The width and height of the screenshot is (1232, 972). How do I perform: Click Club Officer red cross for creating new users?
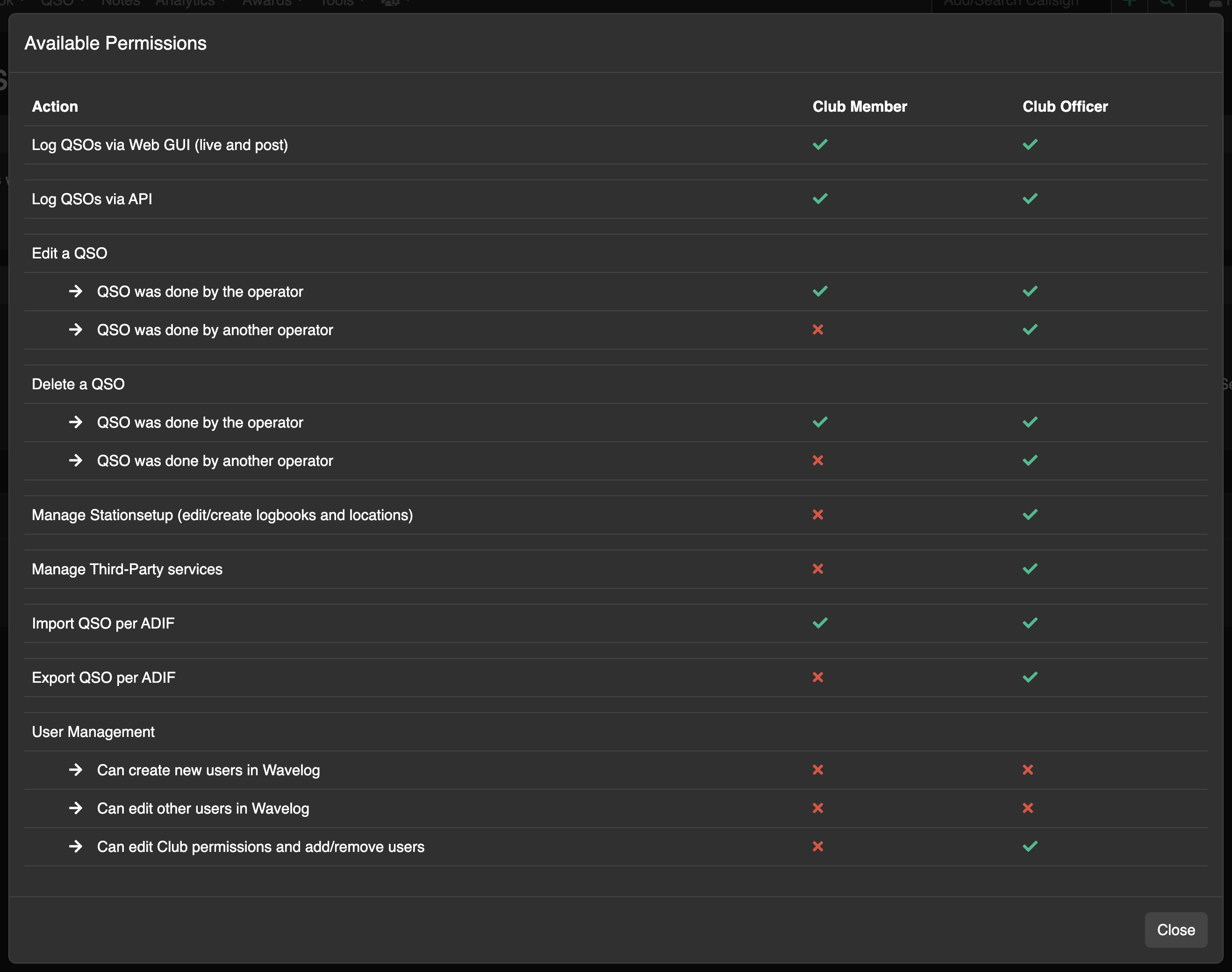click(1028, 770)
